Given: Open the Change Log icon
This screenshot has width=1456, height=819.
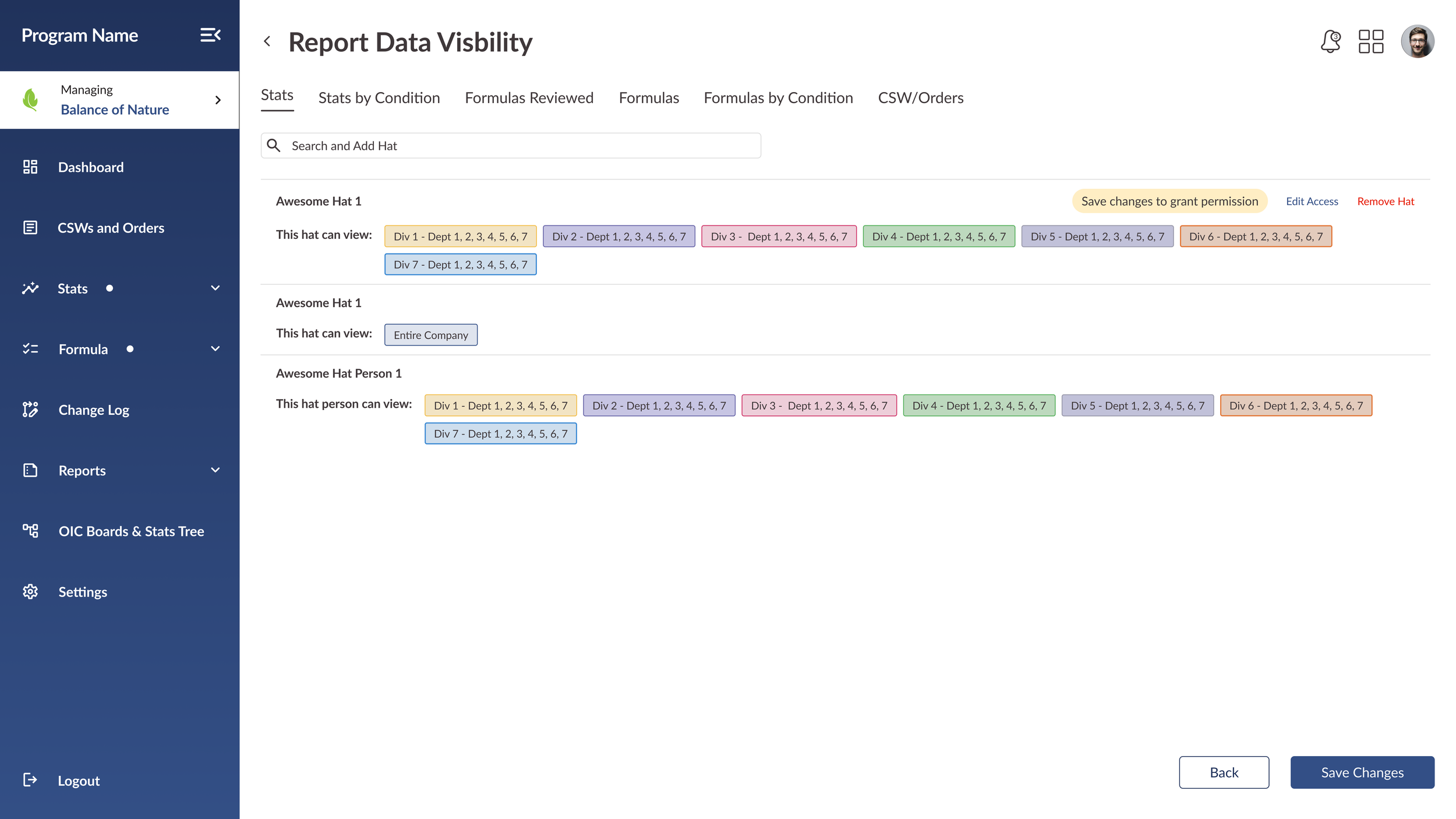Looking at the screenshot, I should [30, 409].
